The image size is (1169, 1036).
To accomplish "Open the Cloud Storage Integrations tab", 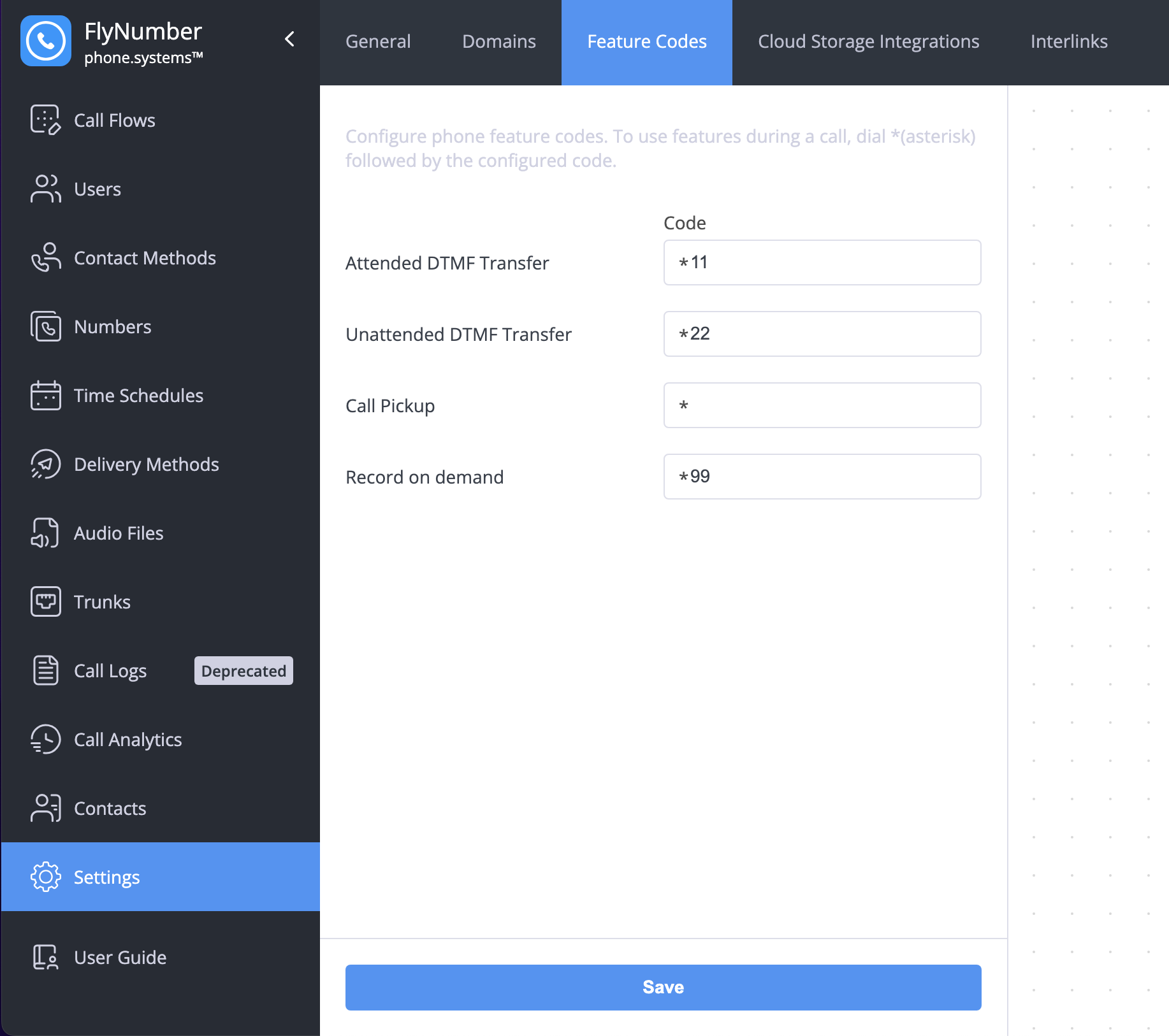I will coord(869,42).
